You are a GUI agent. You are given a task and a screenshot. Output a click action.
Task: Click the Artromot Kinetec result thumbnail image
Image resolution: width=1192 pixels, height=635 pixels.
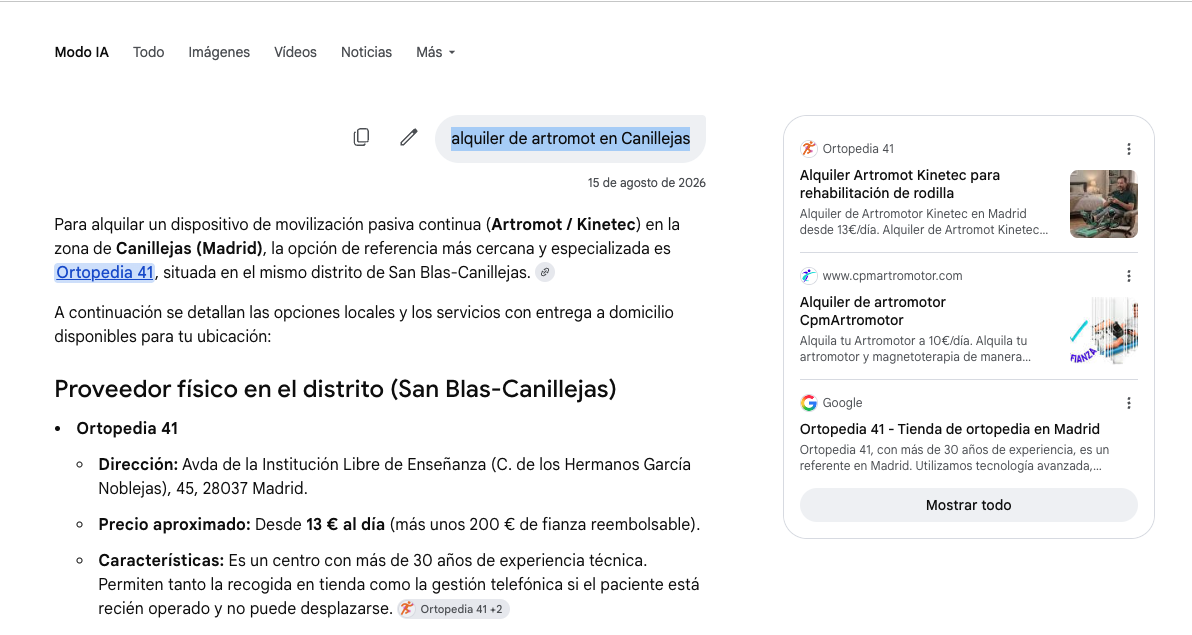(x=1104, y=204)
